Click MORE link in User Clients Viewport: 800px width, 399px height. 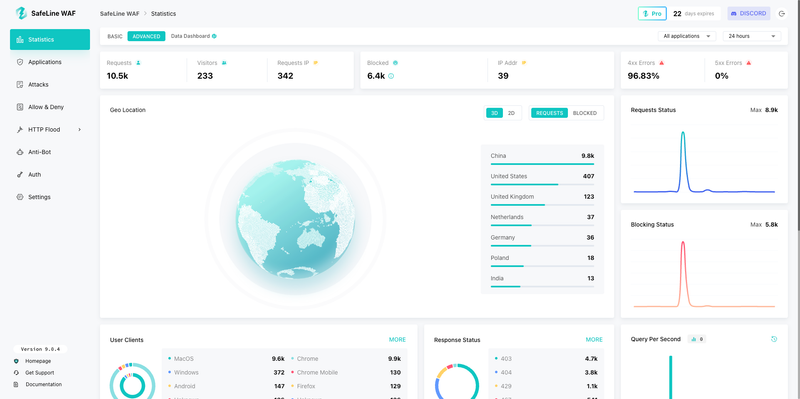[x=397, y=340]
